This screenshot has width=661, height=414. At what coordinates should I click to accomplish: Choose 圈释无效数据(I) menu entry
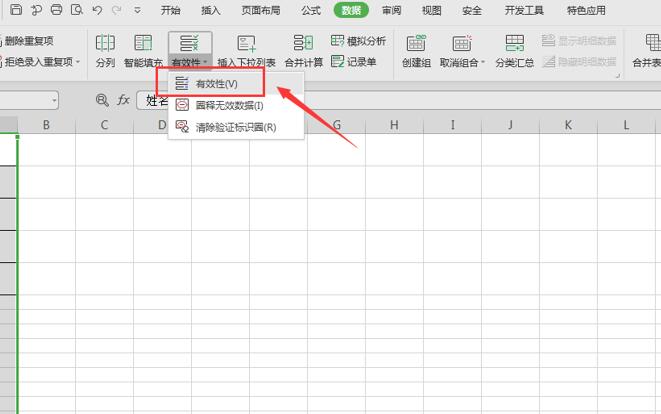pyautogui.click(x=236, y=105)
